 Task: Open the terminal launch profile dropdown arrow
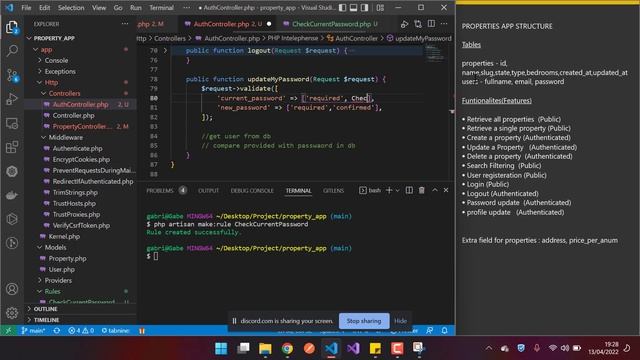click(398, 190)
